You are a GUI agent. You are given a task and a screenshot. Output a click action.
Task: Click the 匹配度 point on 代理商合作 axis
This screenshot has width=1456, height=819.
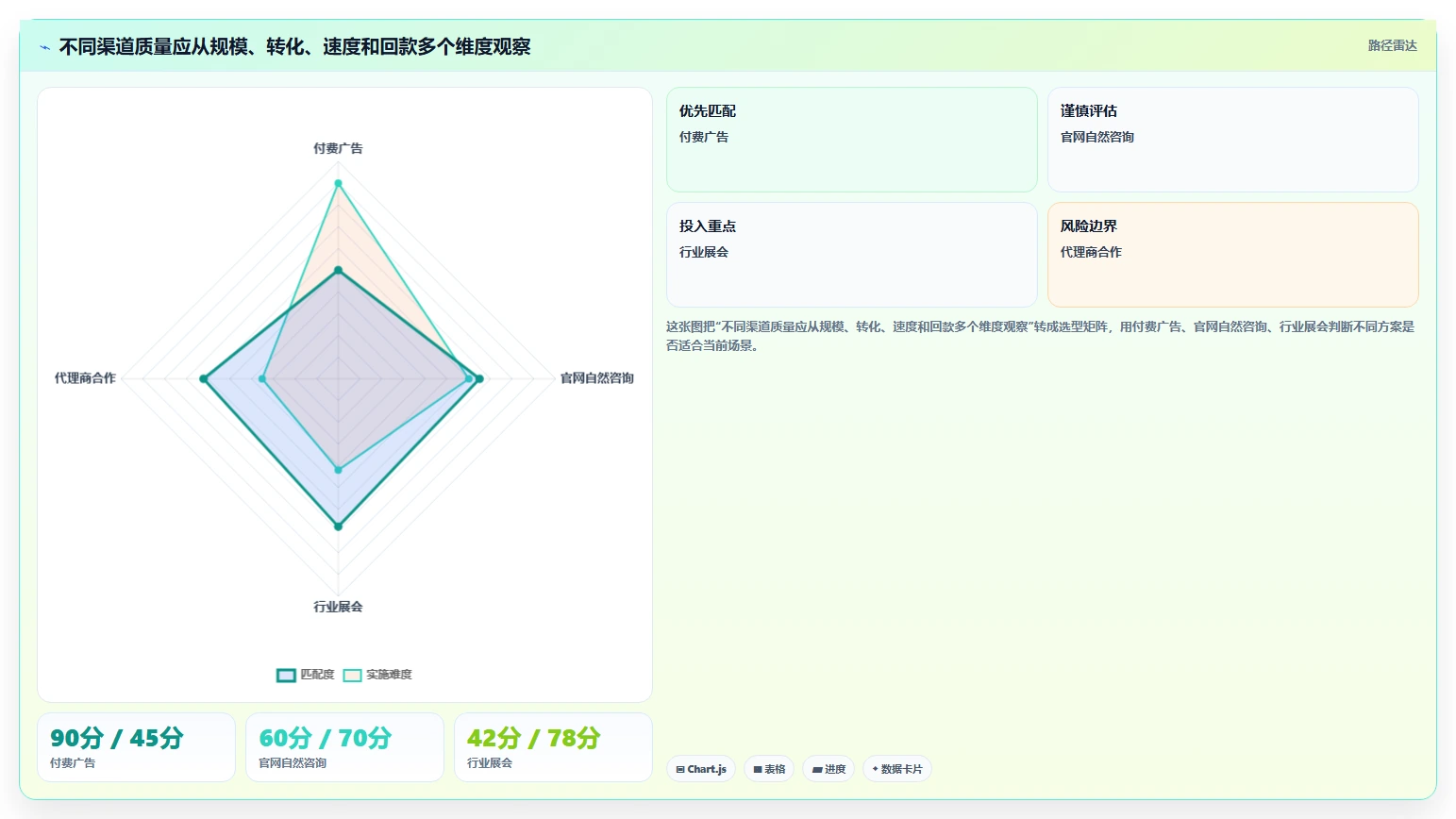(203, 379)
